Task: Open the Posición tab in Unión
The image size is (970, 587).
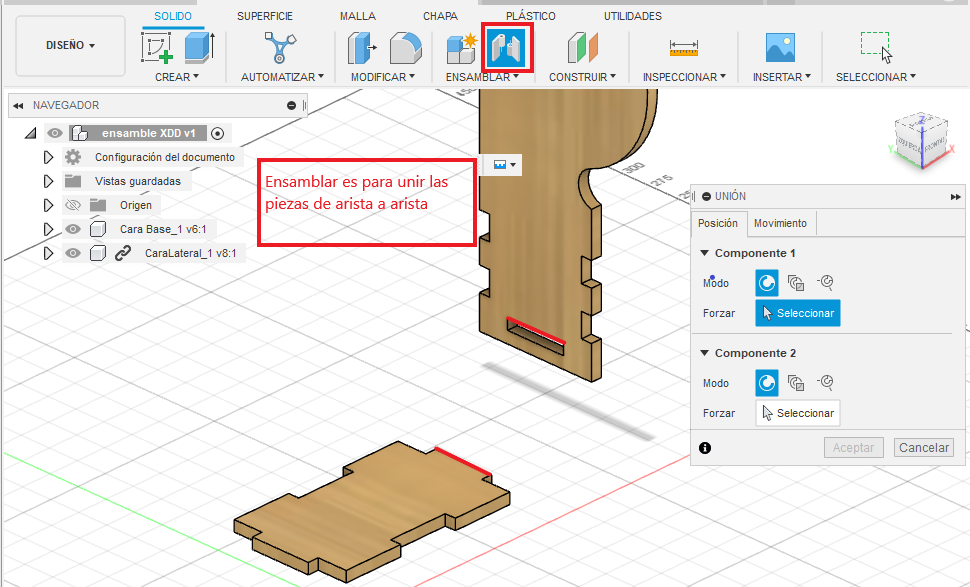Action: point(718,223)
